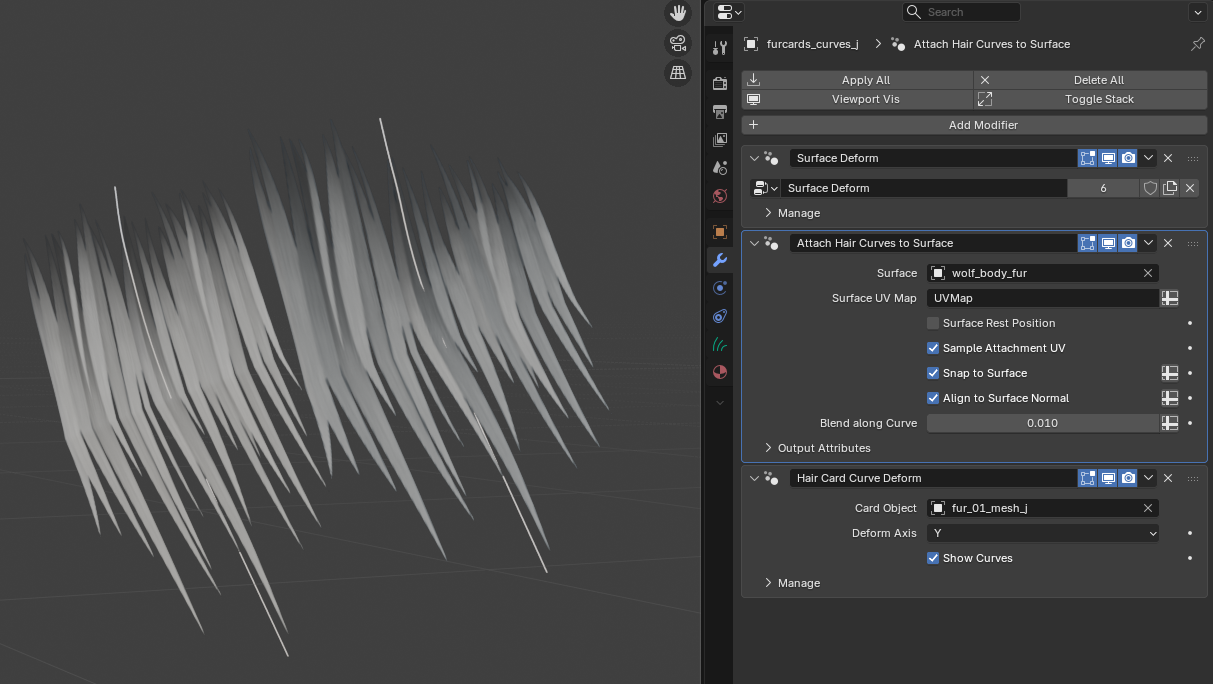Uncheck Align to Surface Normal
The image size is (1213, 684).
point(933,398)
